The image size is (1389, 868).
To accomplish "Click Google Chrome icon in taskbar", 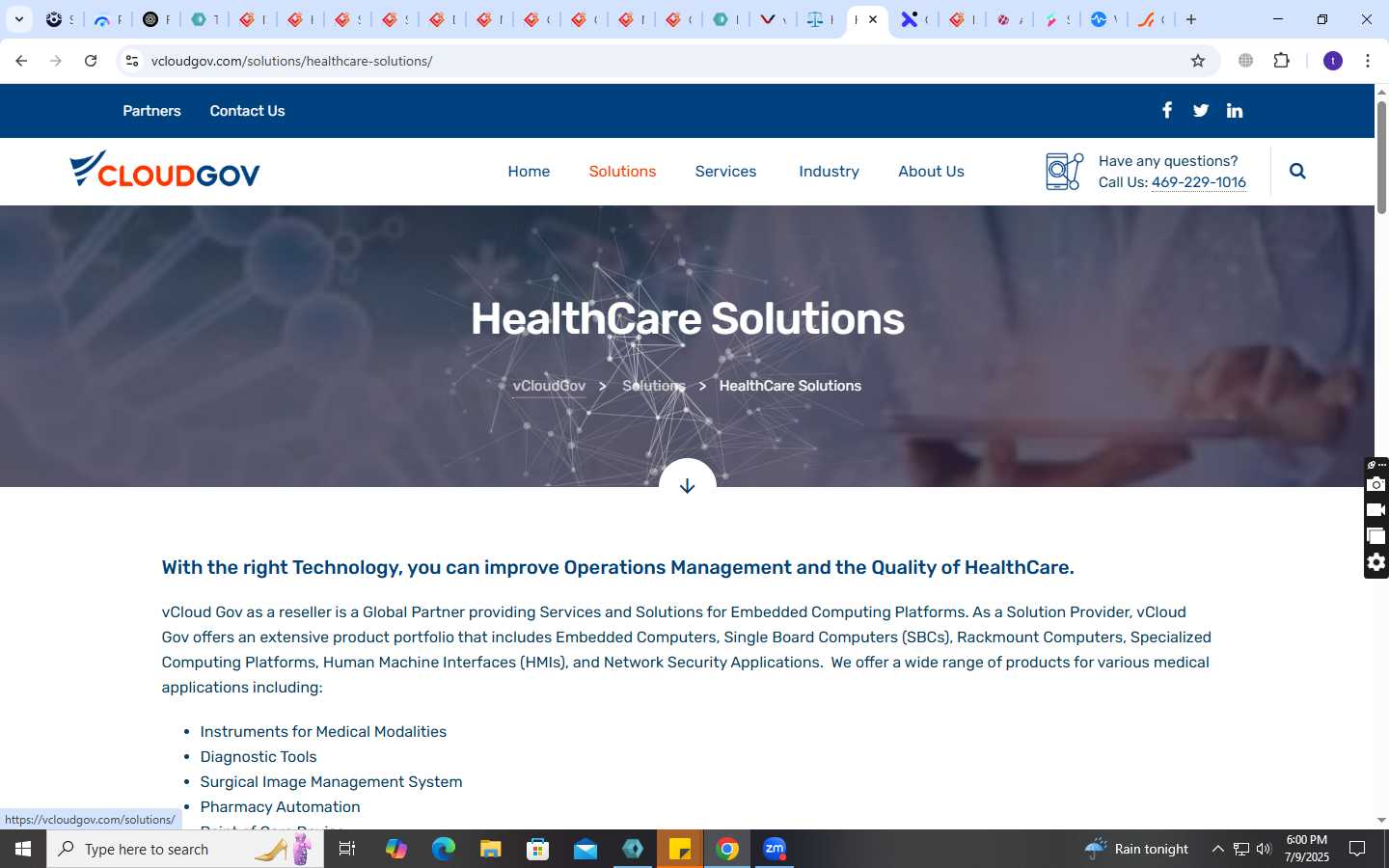I will 727,849.
